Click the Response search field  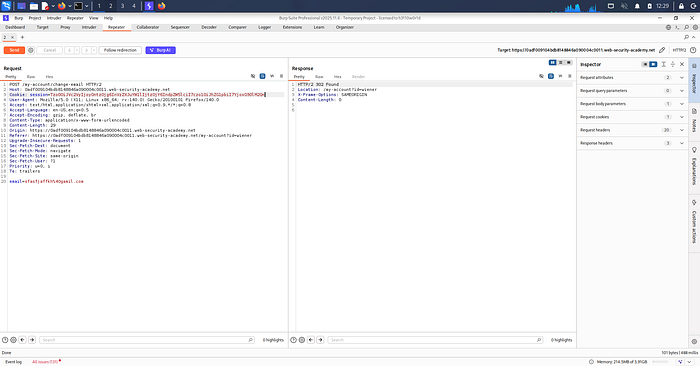(x=436, y=340)
